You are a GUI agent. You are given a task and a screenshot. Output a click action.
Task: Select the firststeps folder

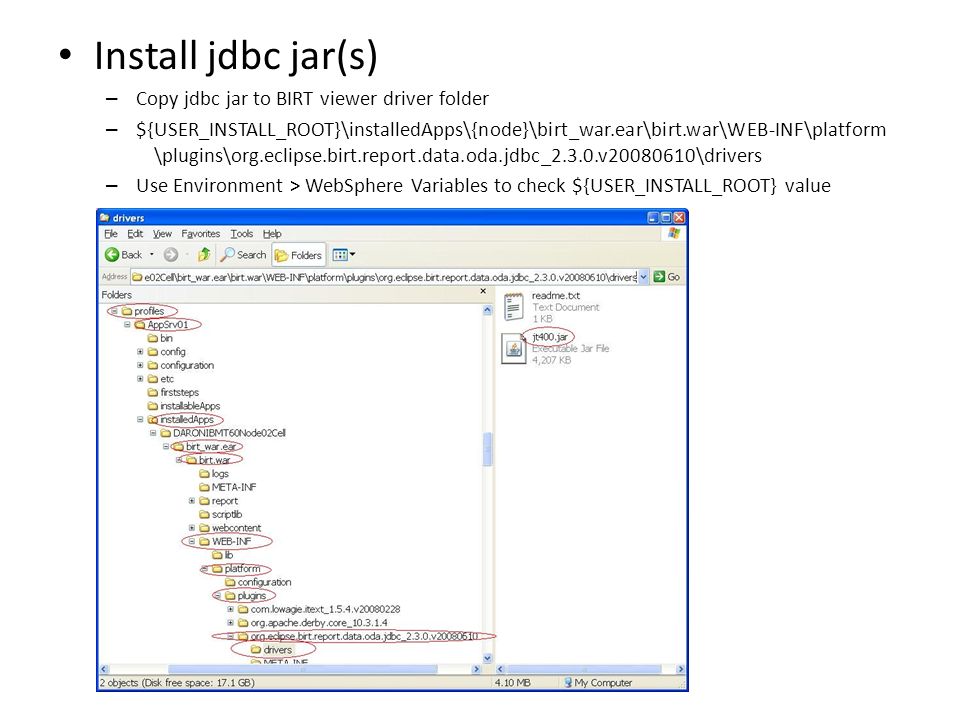tap(173, 392)
